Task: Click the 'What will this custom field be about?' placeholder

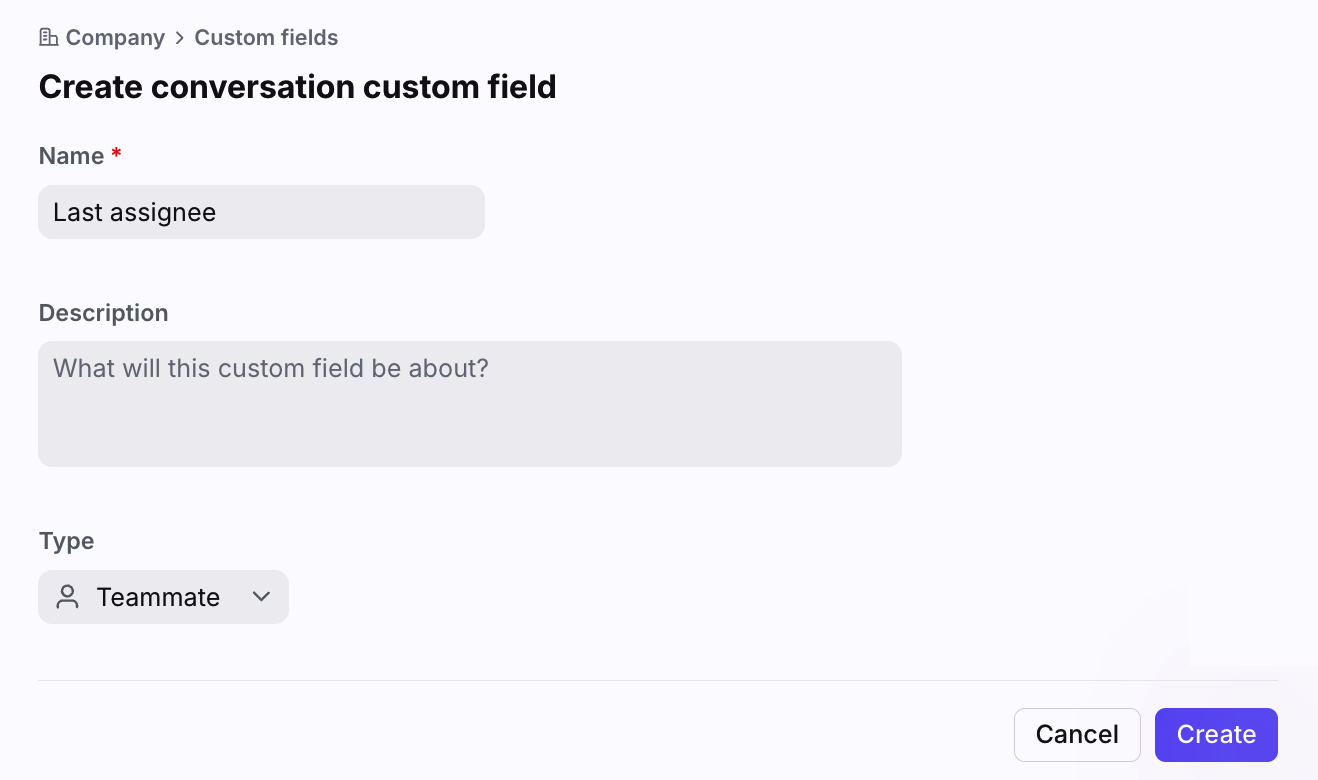Action: click(271, 368)
